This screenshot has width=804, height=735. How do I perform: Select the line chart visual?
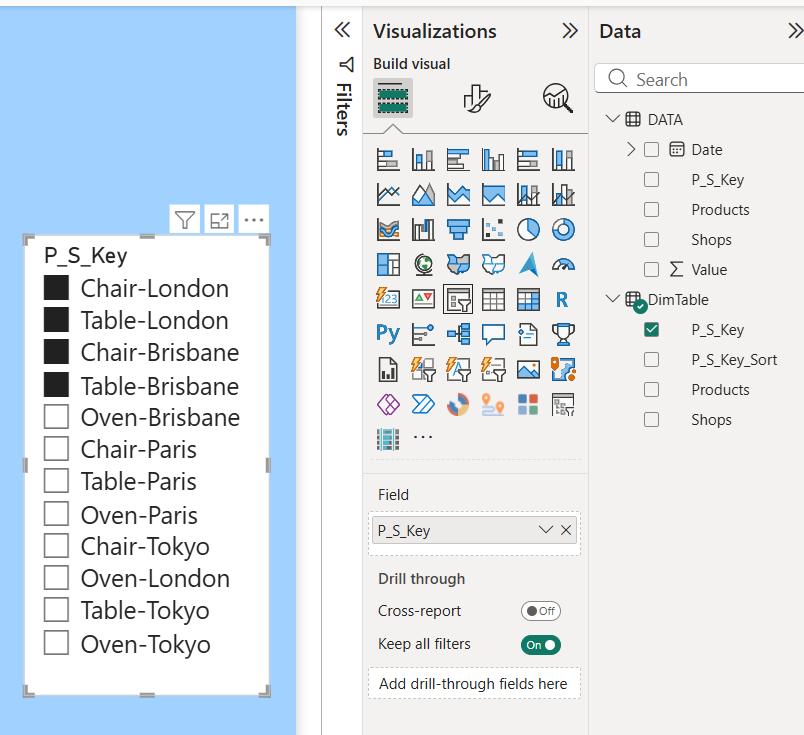point(388,195)
